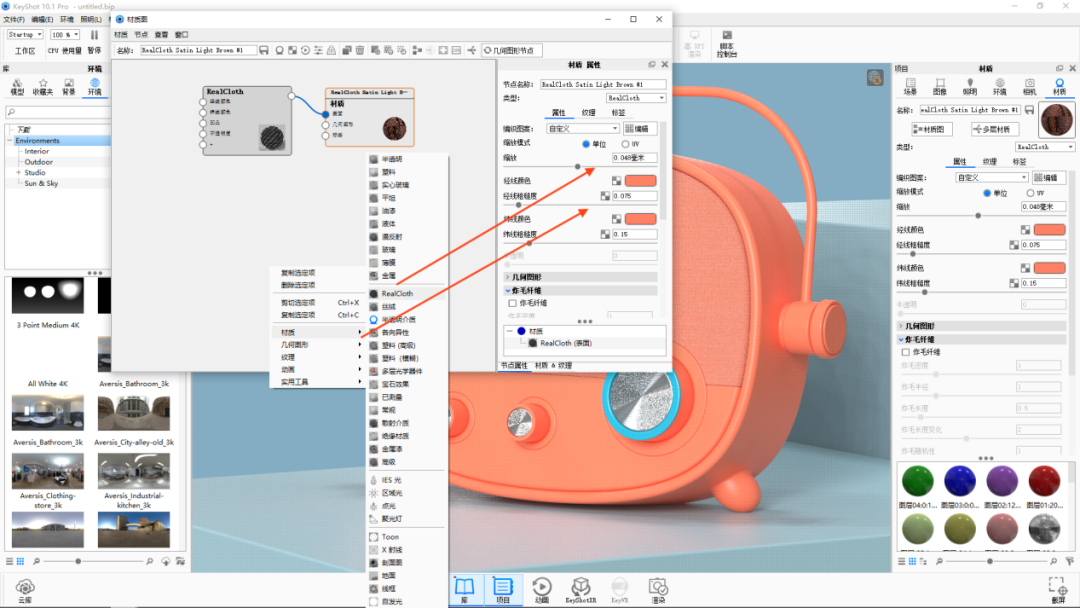Image resolution: width=1080 pixels, height=608 pixels.
Task: Click the 云库 cloud icon at bottom left
Action: (x=25, y=588)
